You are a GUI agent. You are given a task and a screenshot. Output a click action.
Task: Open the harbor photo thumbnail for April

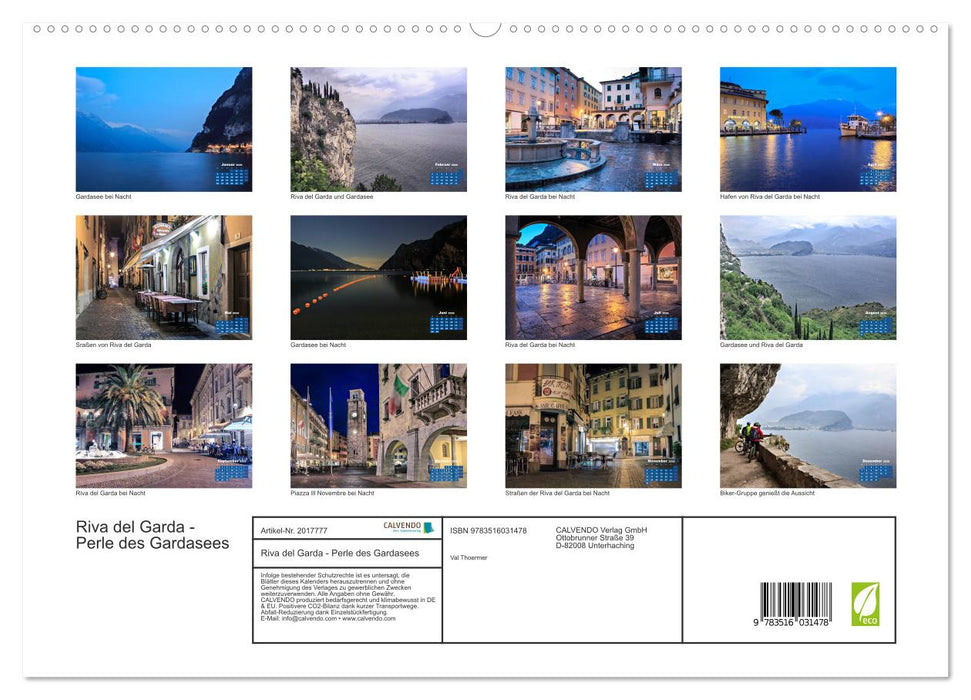pos(808,128)
